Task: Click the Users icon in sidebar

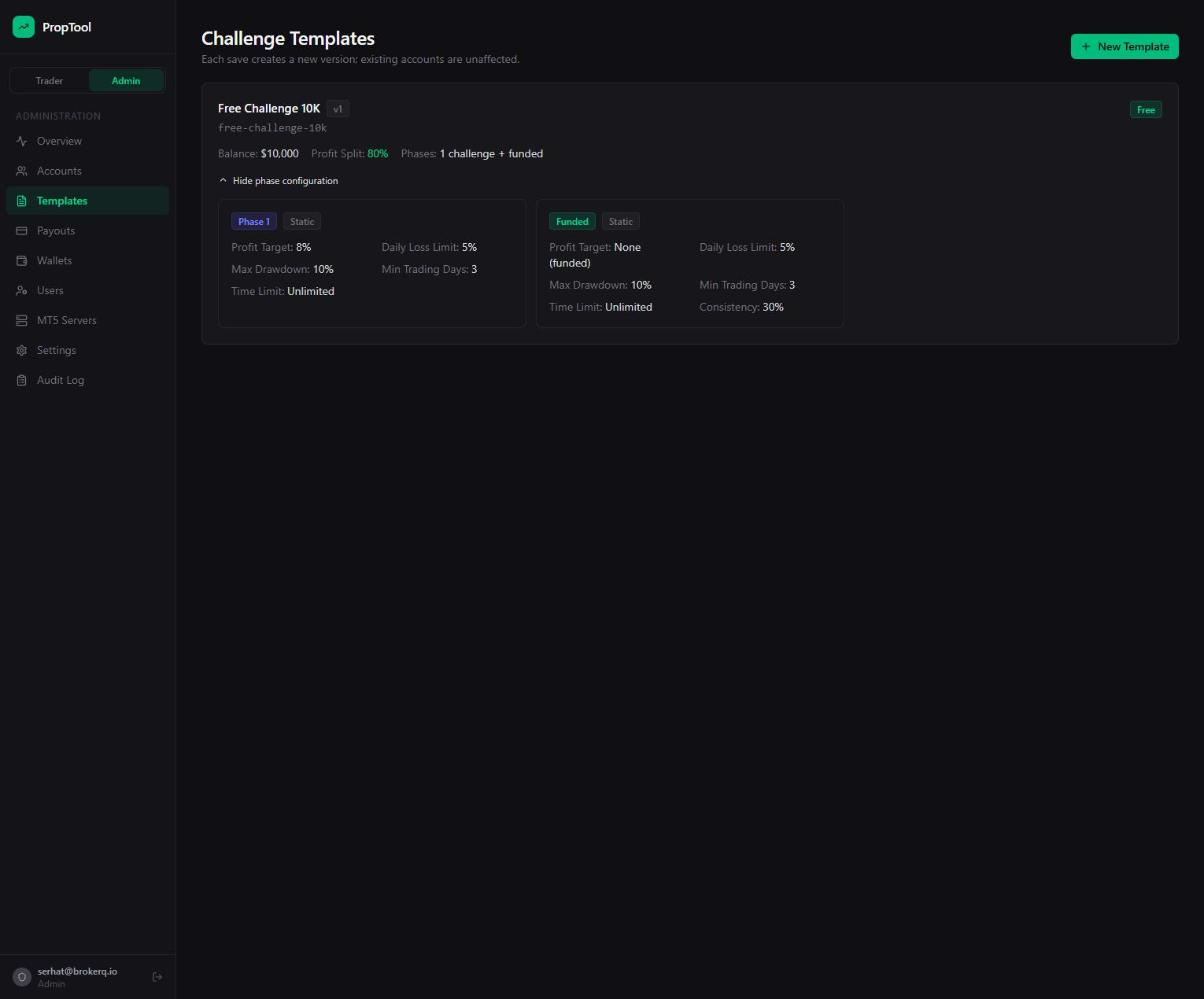Action: (x=22, y=291)
